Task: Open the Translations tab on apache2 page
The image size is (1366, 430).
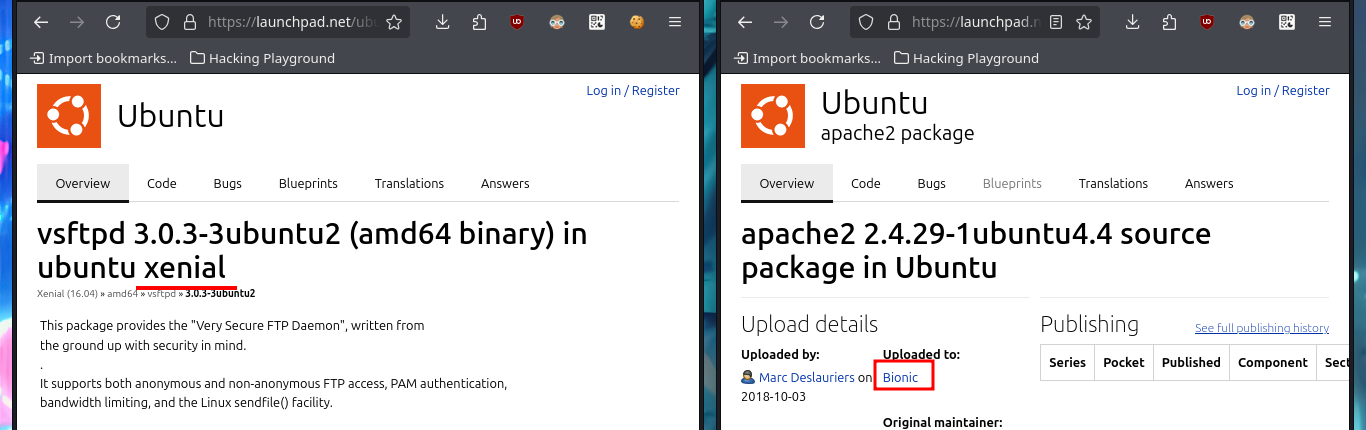Action: pos(1113,183)
